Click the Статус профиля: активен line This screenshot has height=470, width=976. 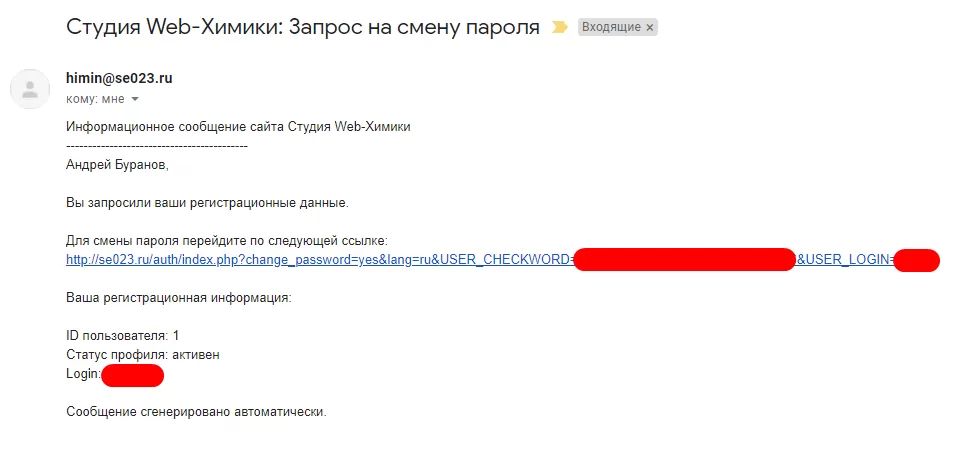click(143, 354)
